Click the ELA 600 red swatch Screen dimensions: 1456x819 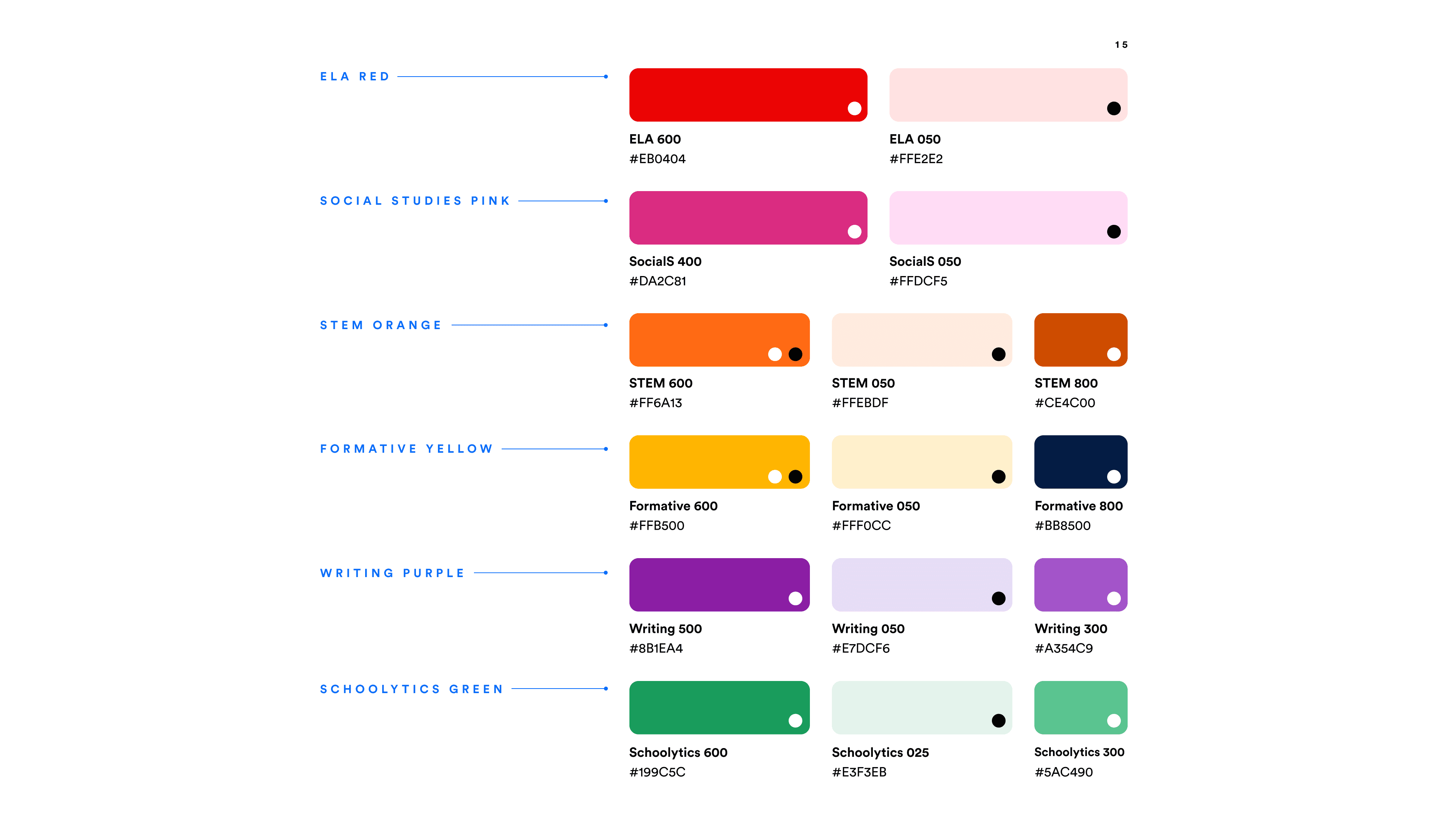[748, 95]
